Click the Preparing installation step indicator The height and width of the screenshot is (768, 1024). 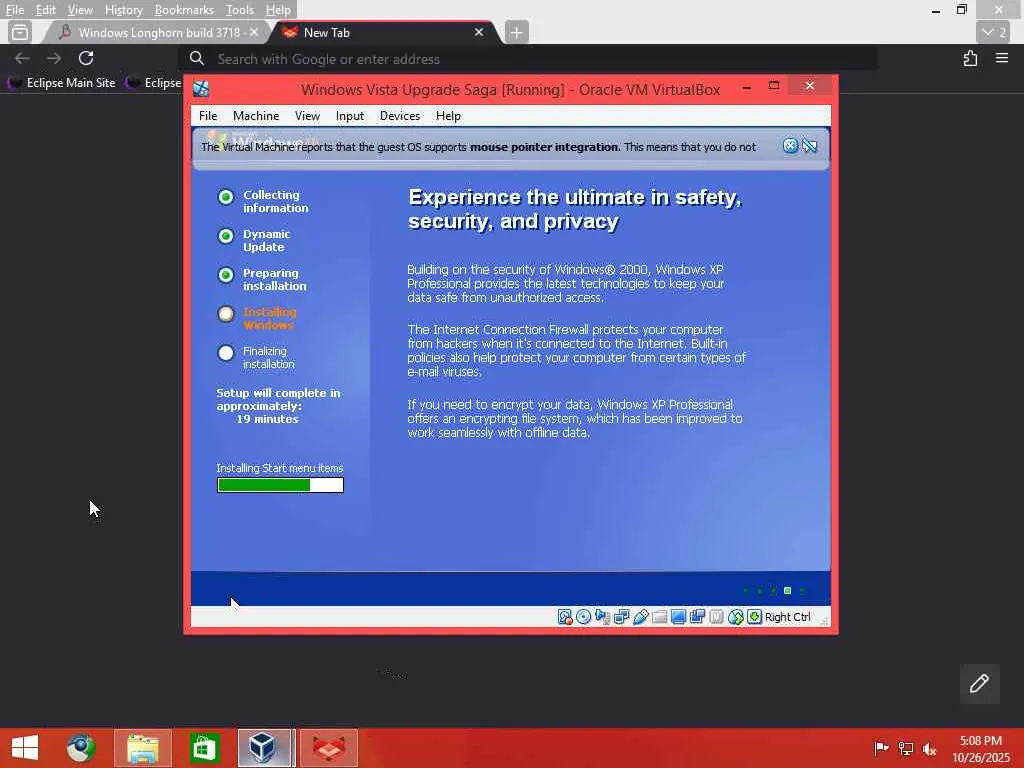(x=226, y=276)
